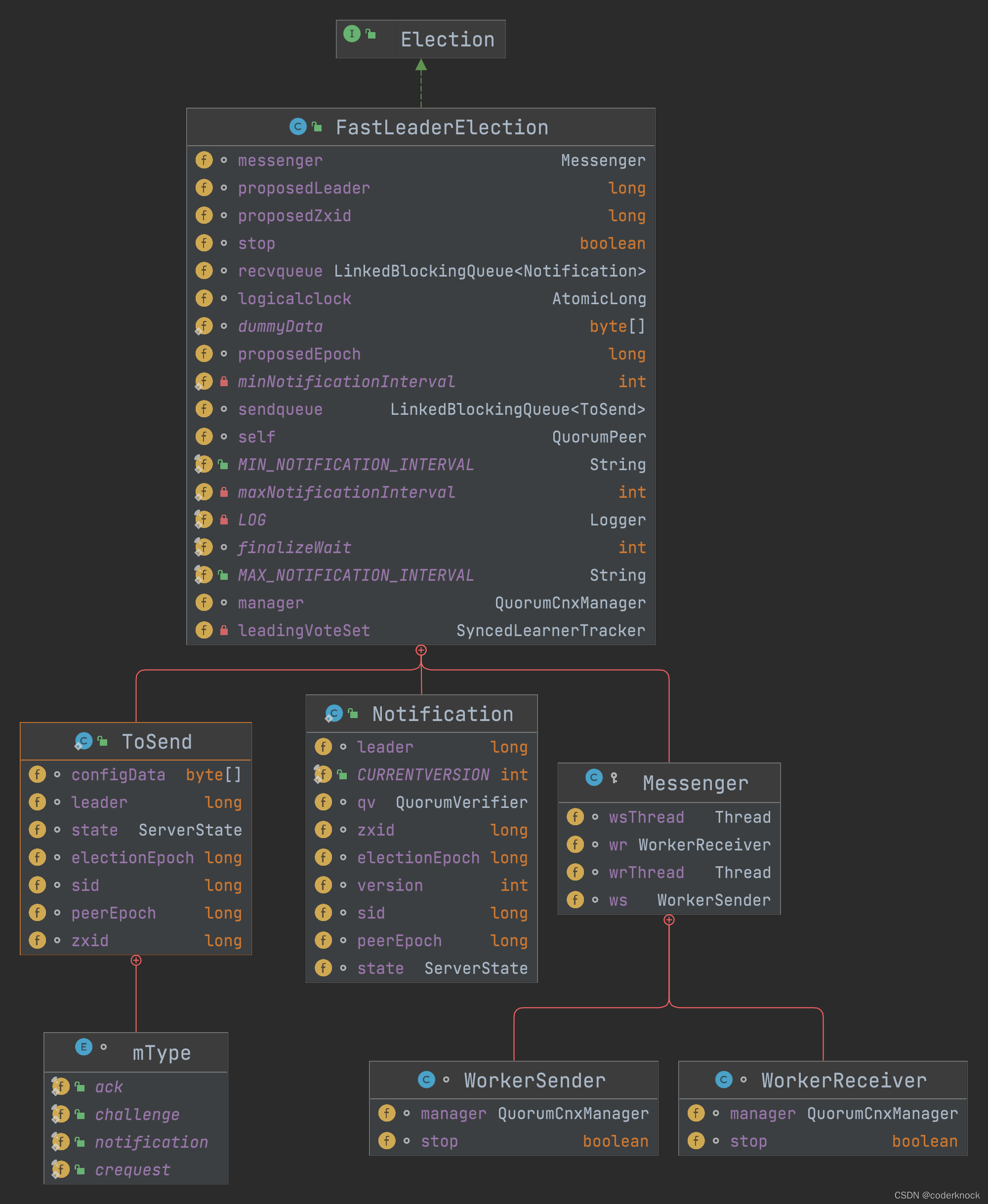Image resolution: width=988 pixels, height=1204 pixels.
Task: Click the lock icon beside leadingVoteSet
Action: (x=224, y=630)
